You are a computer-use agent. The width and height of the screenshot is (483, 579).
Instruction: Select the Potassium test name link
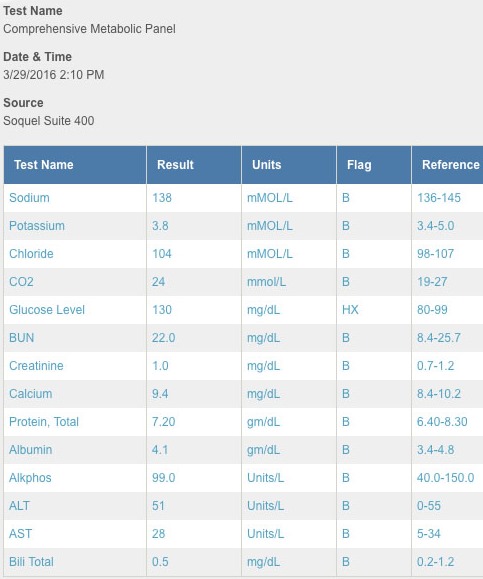[37, 226]
